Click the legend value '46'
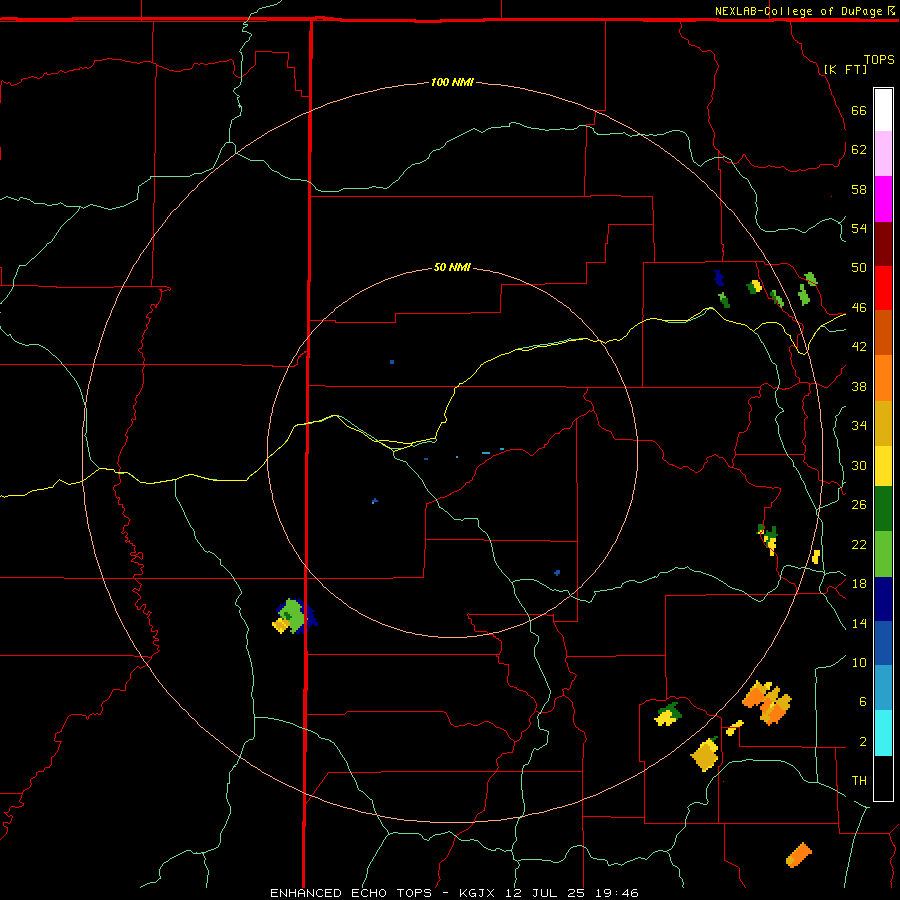Image resolution: width=900 pixels, height=900 pixels. coord(859,307)
